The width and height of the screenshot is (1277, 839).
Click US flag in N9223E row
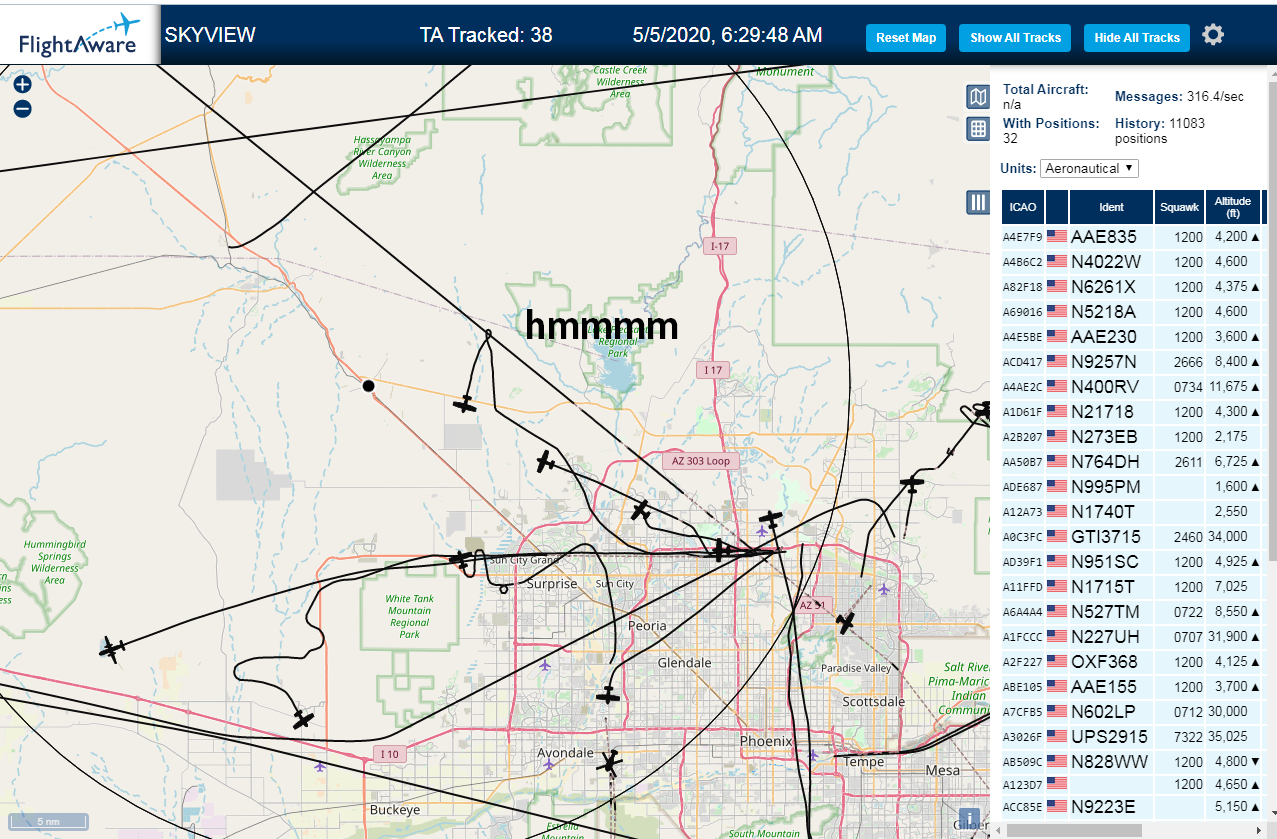pos(1056,807)
